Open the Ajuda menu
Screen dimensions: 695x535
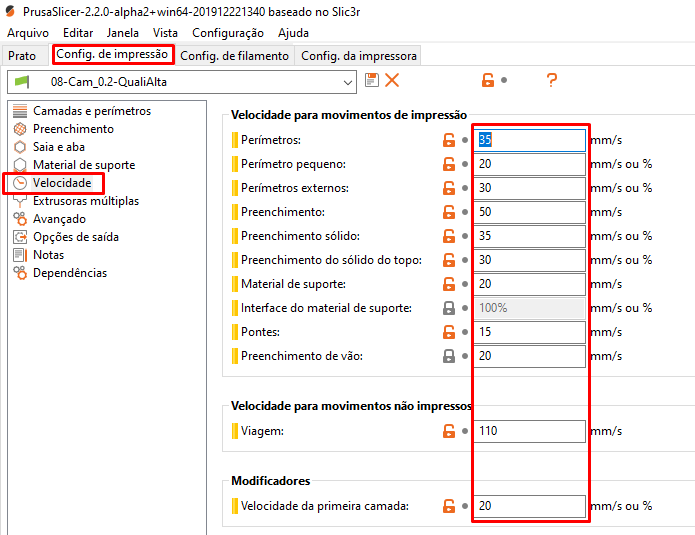(x=293, y=33)
